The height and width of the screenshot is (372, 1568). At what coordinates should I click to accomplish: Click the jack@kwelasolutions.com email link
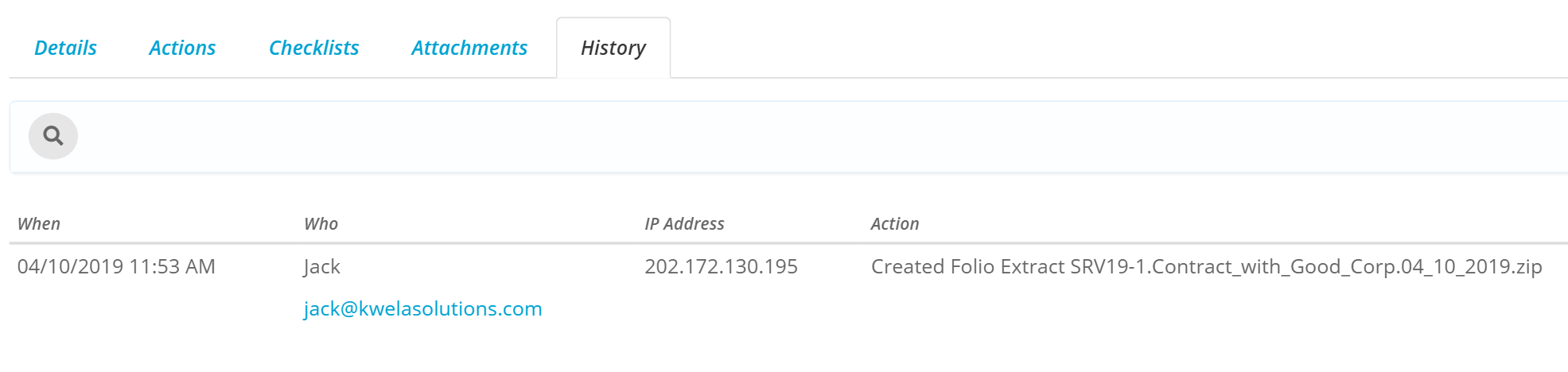click(x=422, y=308)
